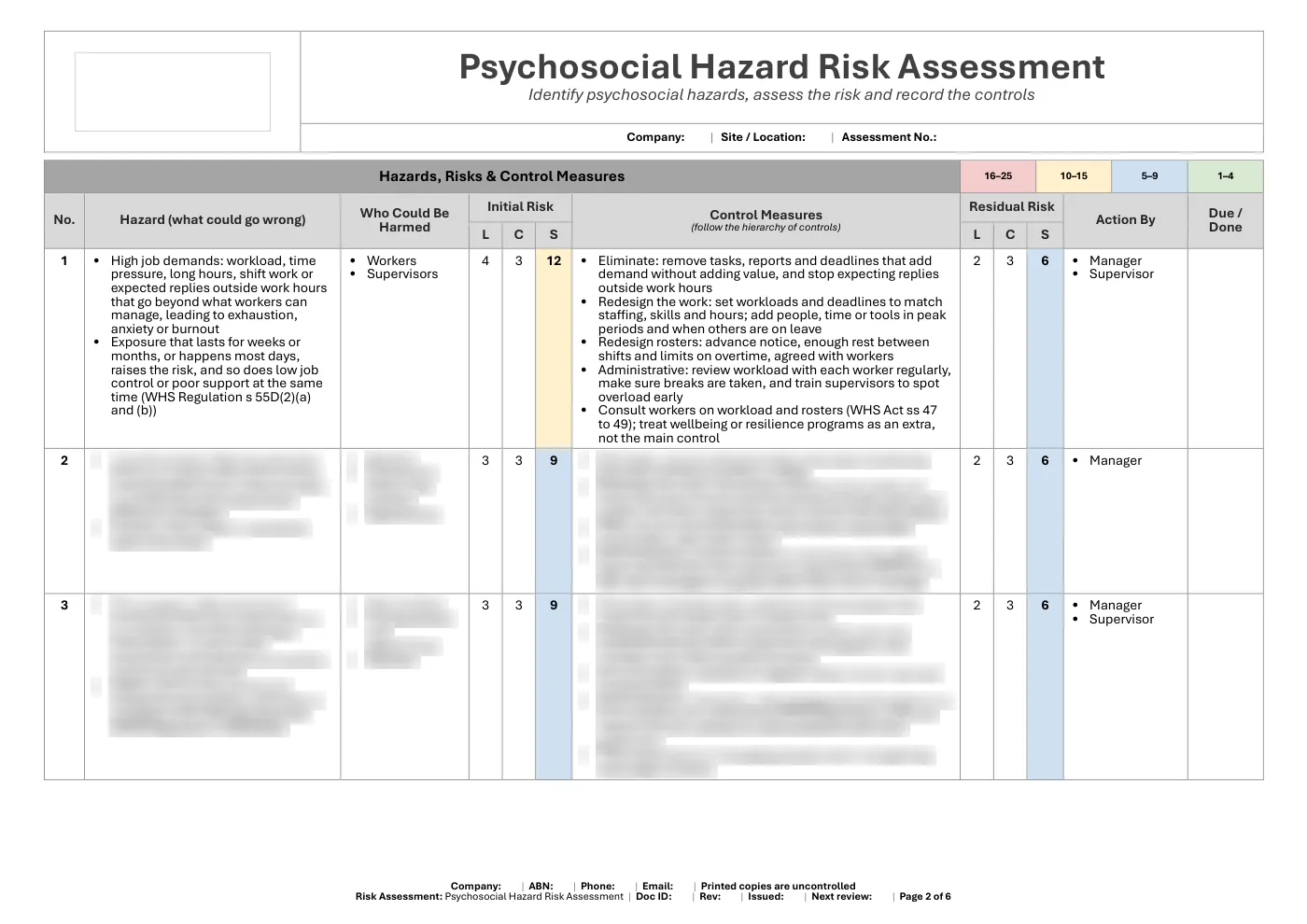This screenshot has width=1307, height=924.
Task: Select the 'Hazard (what could go wrong)' column header
Action: pyautogui.click(x=213, y=220)
